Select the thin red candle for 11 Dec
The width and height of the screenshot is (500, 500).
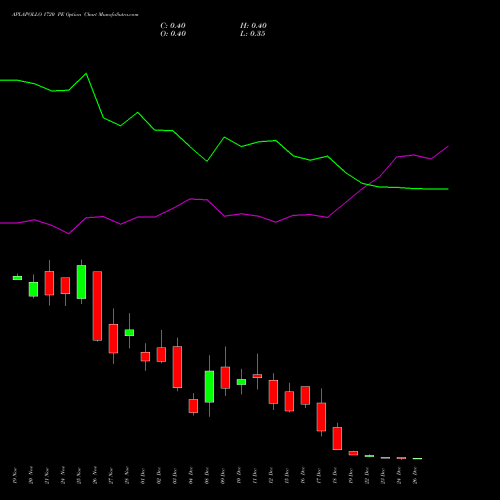pyautogui.click(x=257, y=376)
